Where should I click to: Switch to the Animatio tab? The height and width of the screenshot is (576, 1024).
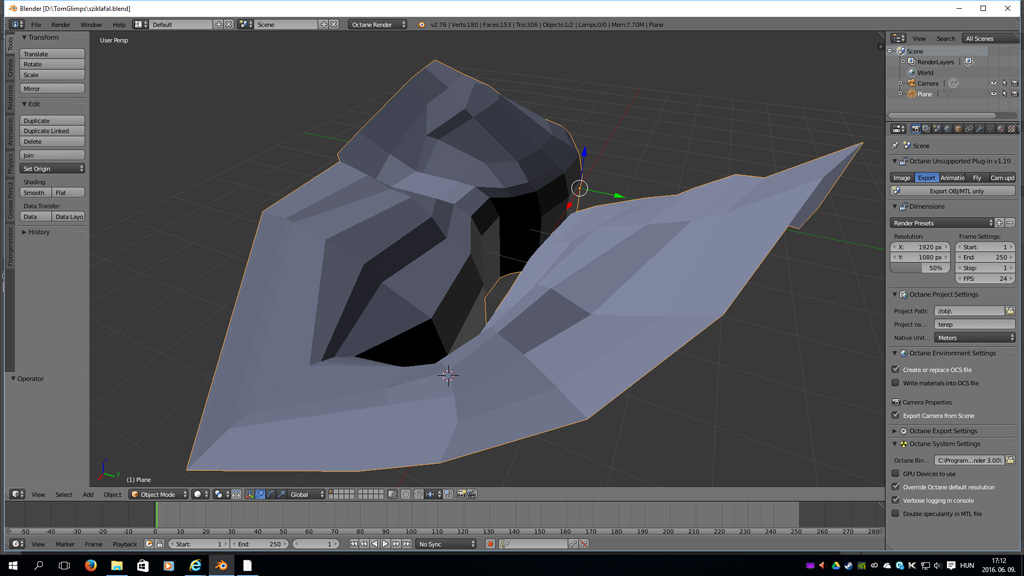tap(952, 178)
